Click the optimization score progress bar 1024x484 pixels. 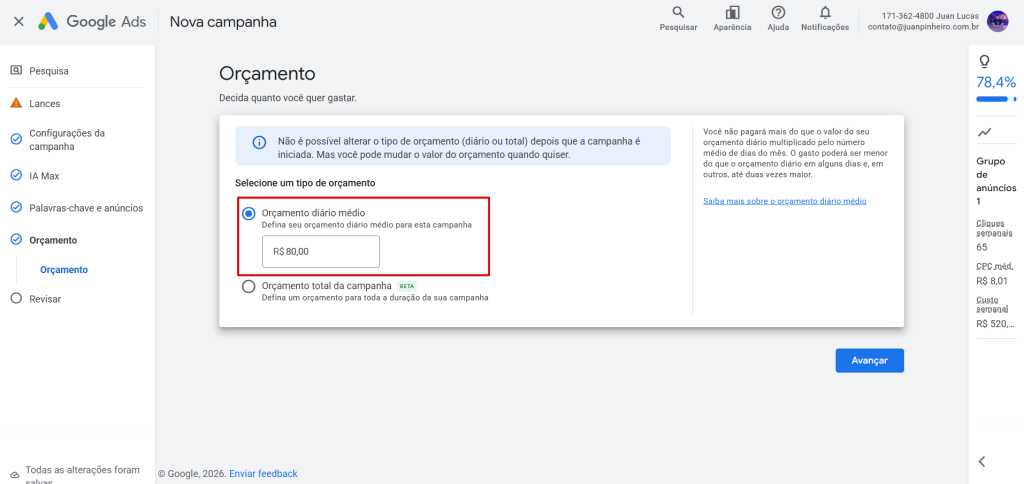[996, 99]
